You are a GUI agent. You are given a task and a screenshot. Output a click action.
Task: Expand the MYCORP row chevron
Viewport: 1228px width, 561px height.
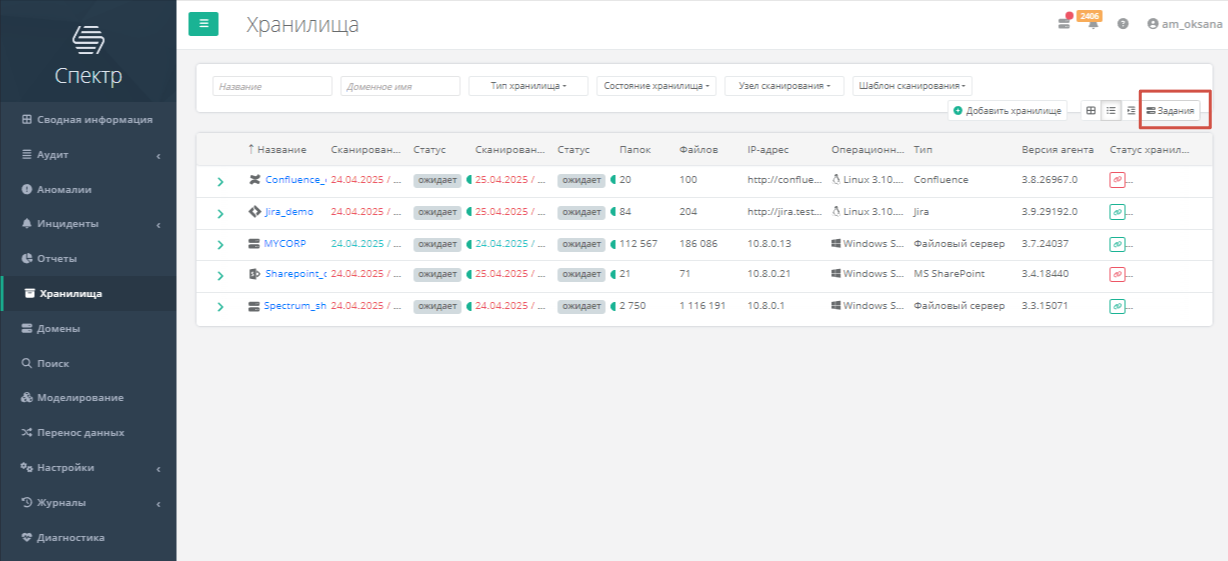220,246
